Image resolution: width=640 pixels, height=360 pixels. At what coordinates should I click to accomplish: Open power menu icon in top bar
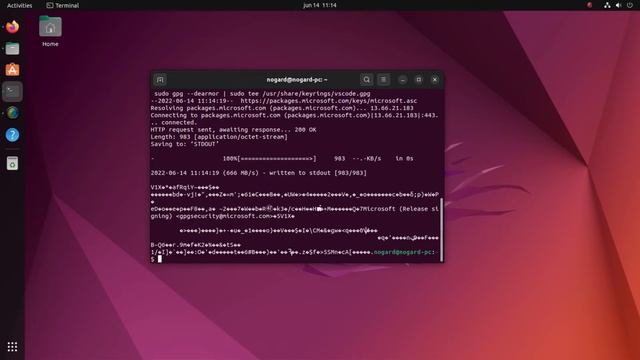point(630,5)
